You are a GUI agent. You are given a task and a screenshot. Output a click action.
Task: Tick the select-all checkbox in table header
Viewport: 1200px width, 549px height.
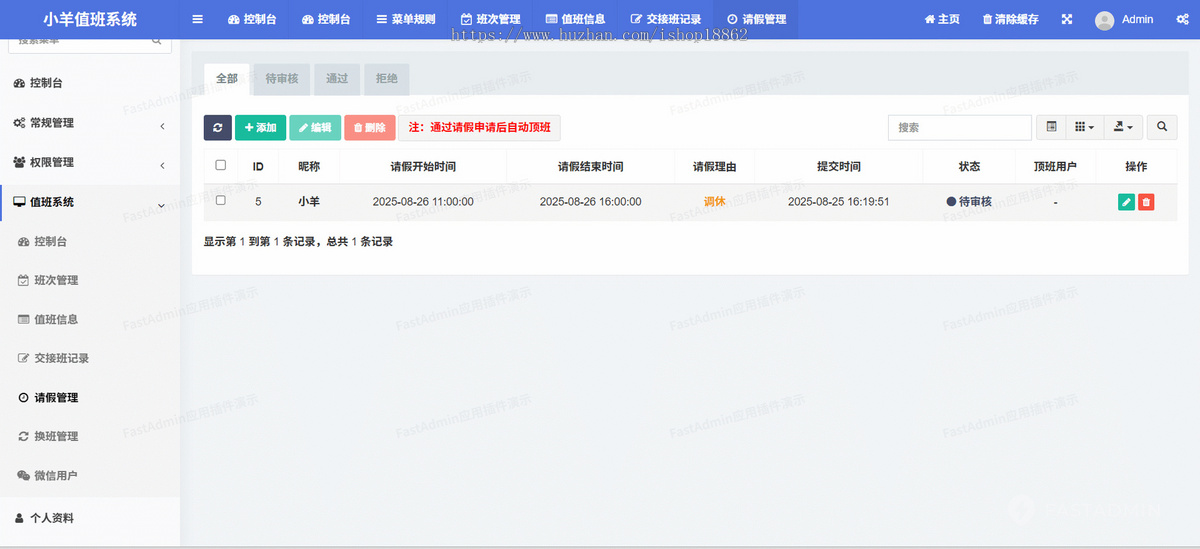[x=221, y=166]
